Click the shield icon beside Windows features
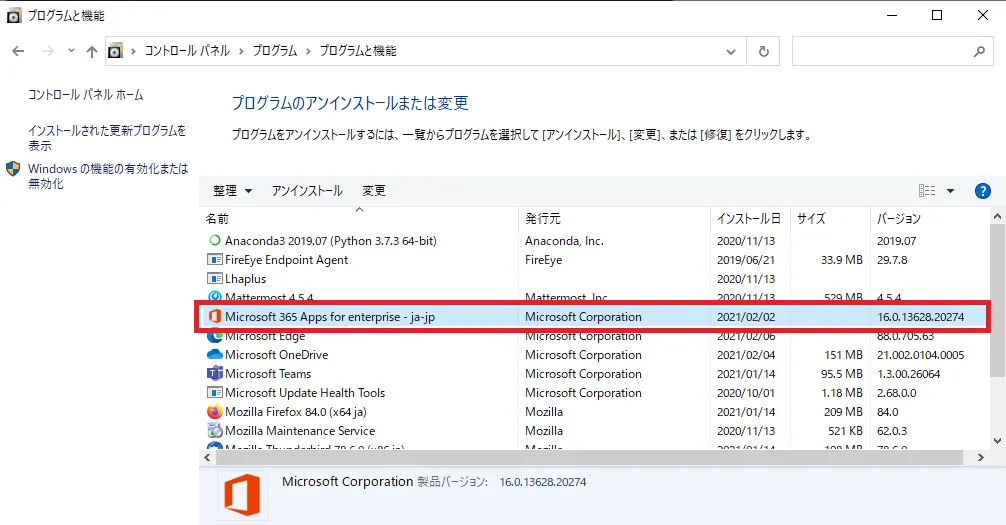This screenshot has width=1006, height=525. [13, 169]
